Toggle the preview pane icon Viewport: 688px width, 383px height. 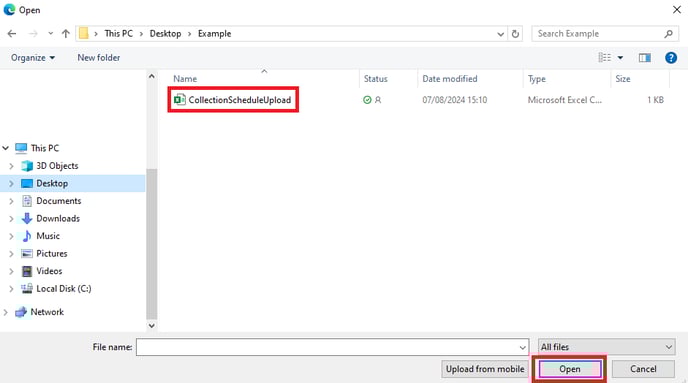(x=645, y=57)
